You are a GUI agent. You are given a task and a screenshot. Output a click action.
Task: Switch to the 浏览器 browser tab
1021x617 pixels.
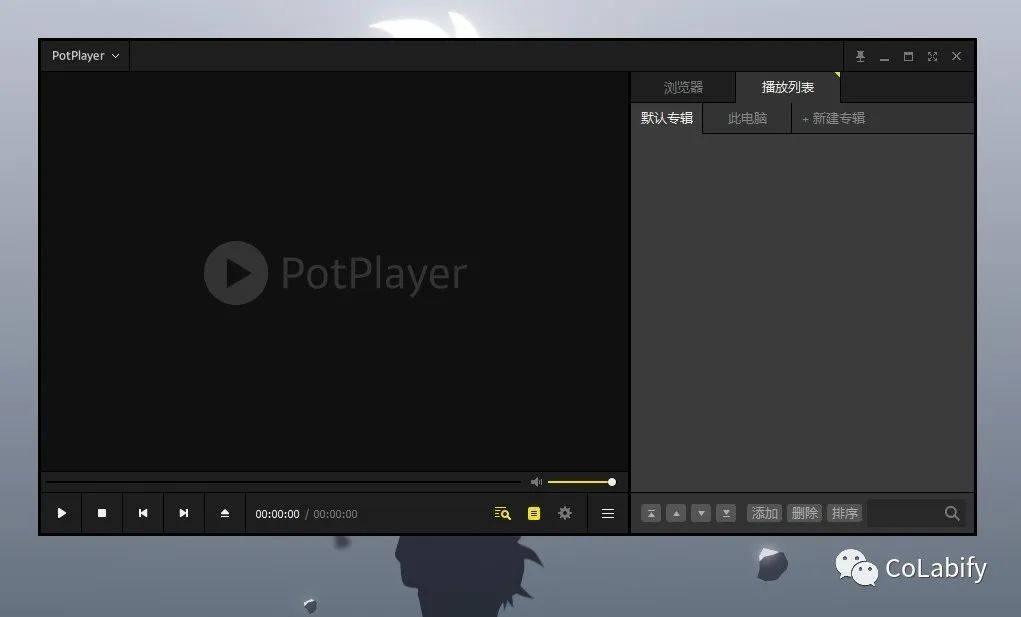pos(684,86)
